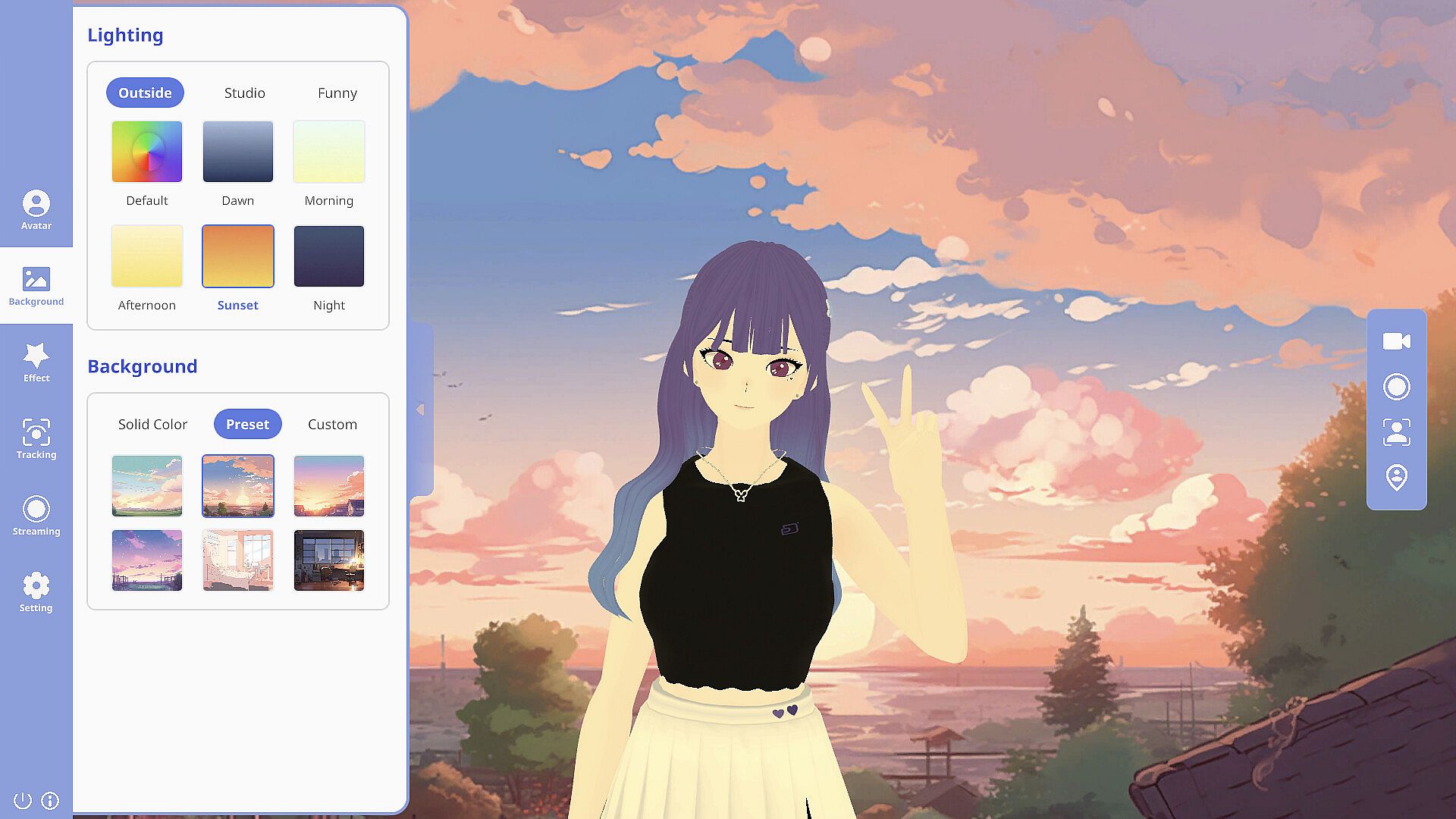
Task: Click the avatar focus frame icon
Action: click(1396, 432)
